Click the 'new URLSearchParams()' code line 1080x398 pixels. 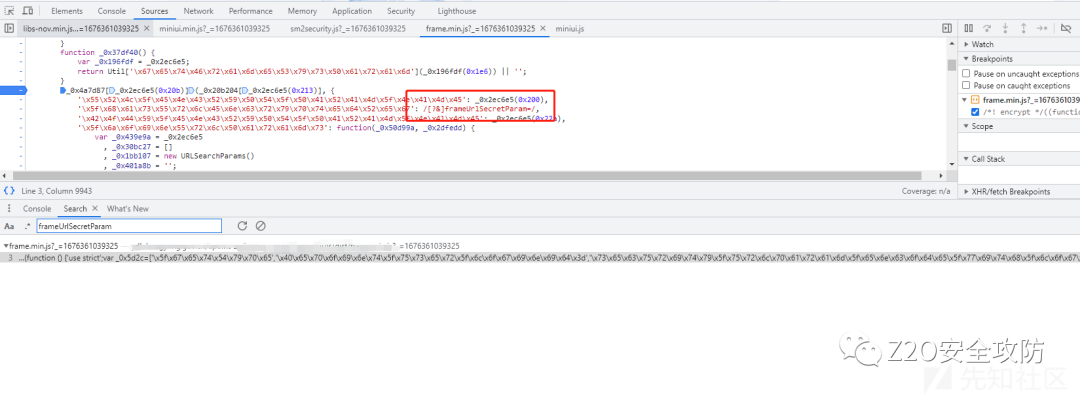pyautogui.click(x=178, y=156)
